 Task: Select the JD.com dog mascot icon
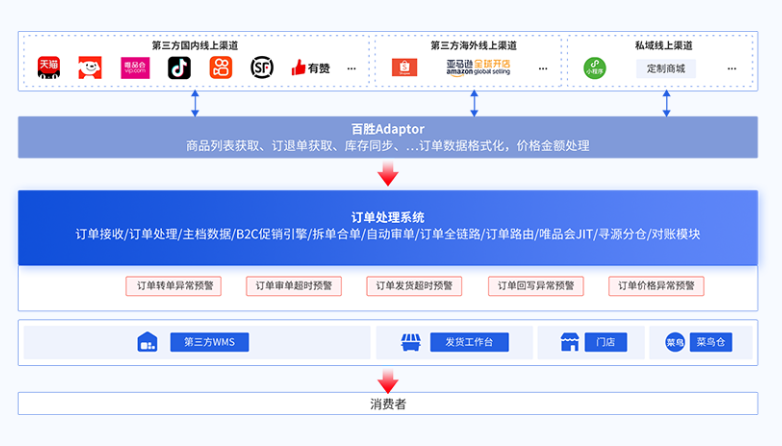90,67
